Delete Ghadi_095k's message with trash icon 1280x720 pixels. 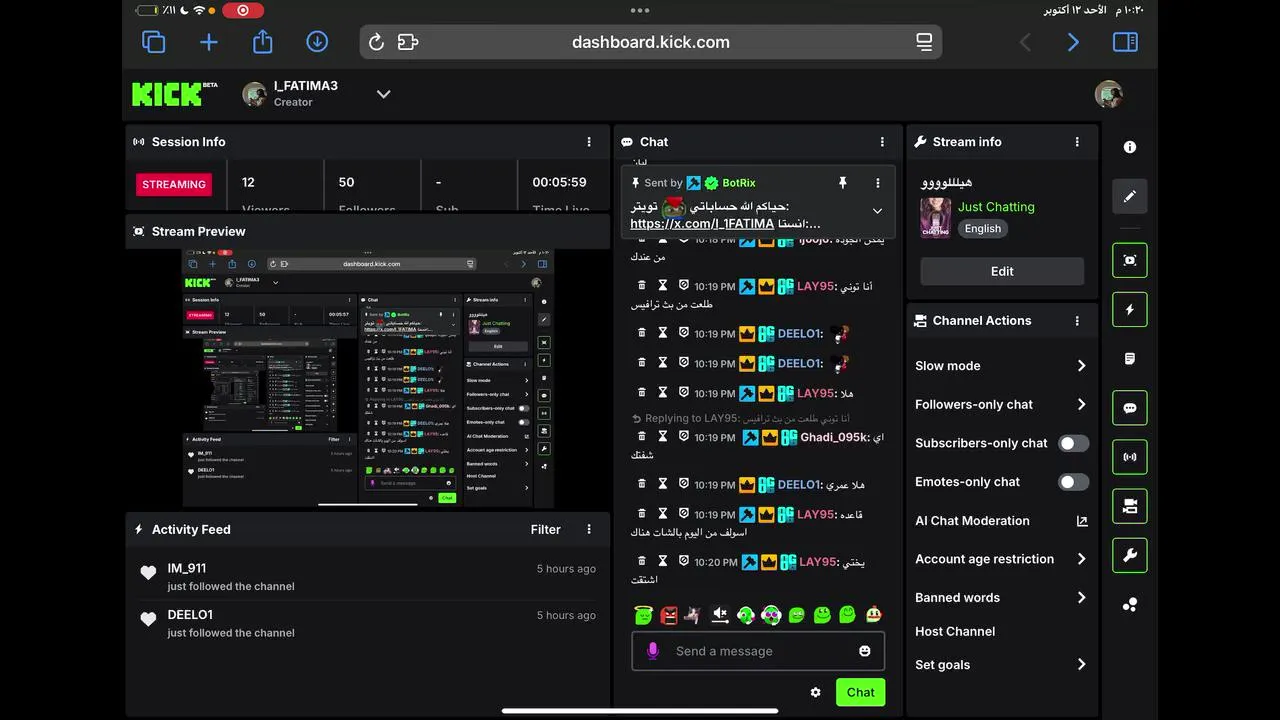pos(642,437)
